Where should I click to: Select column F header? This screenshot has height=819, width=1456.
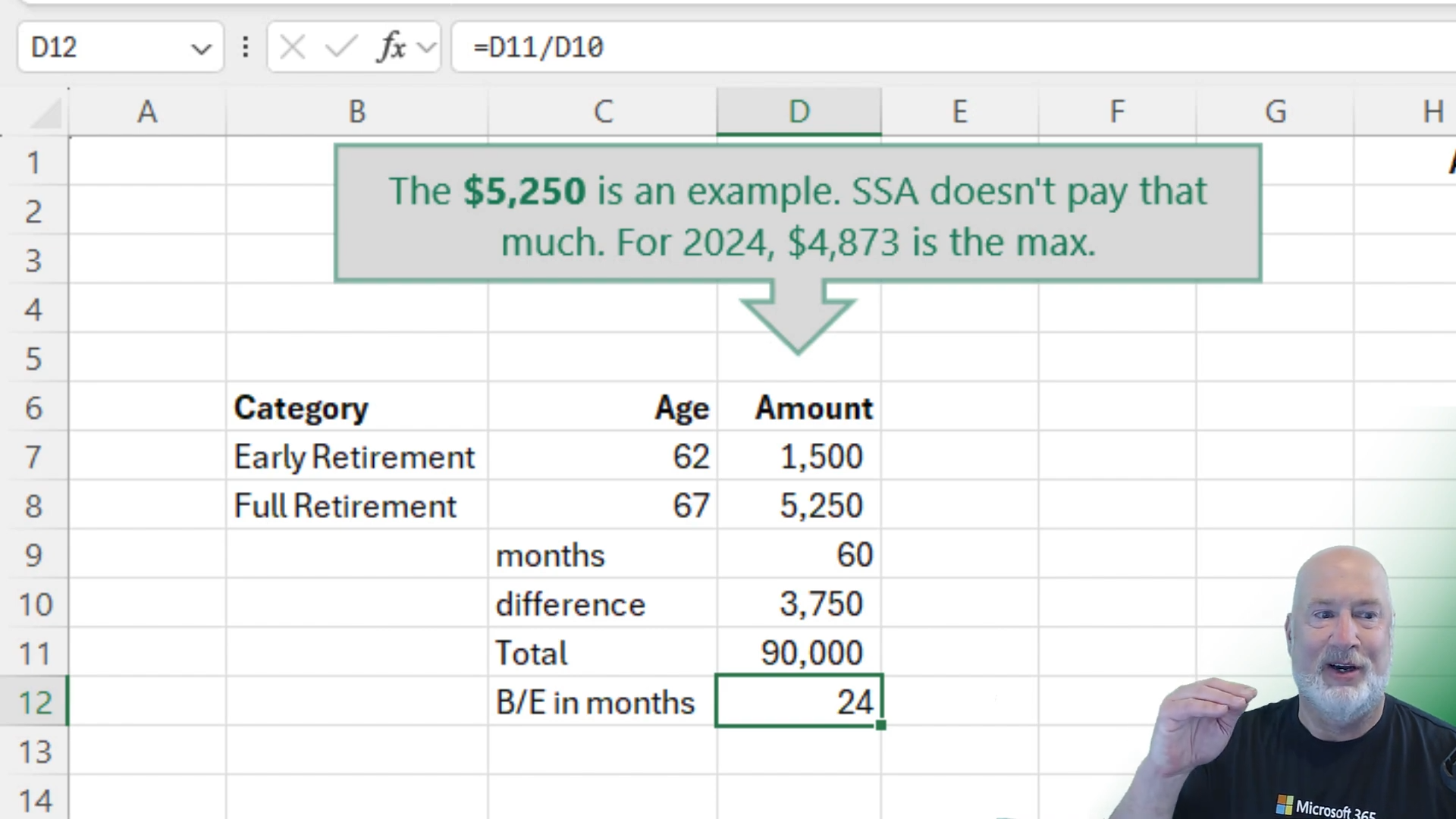coord(1116,112)
